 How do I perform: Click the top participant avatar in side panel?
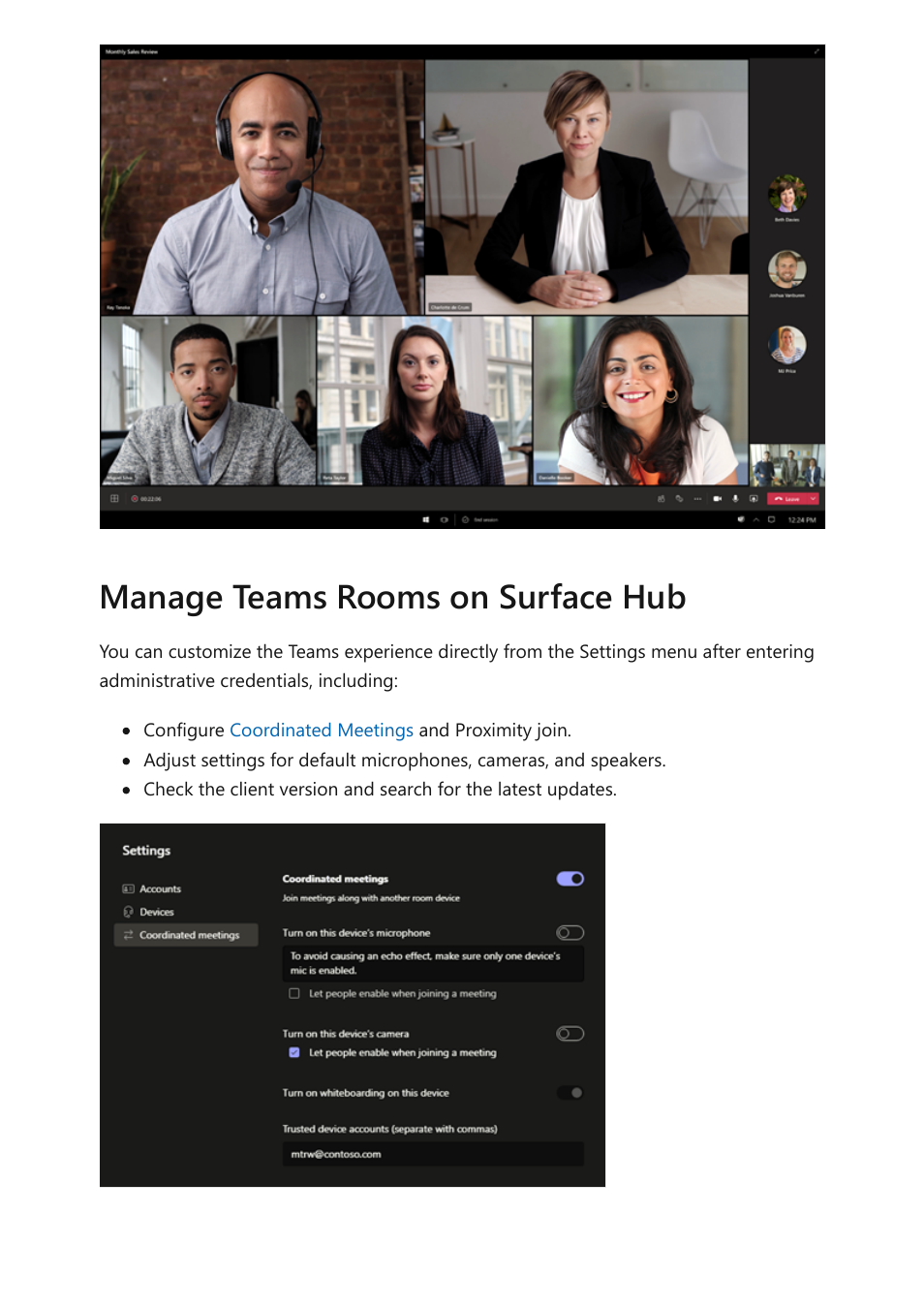[786, 194]
